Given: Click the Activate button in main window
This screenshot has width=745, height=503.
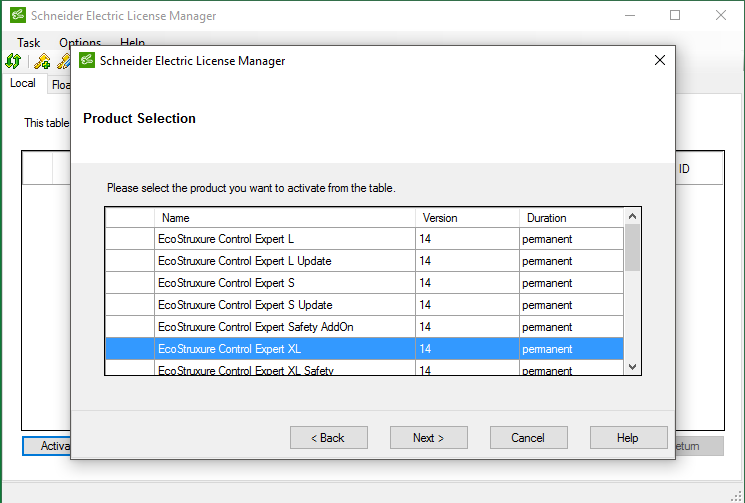Looking at the screenshot, I should point(47,446).
